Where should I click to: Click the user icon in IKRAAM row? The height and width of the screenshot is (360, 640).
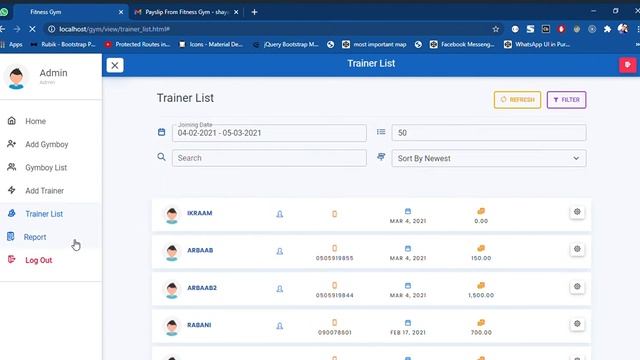(280, 214)
